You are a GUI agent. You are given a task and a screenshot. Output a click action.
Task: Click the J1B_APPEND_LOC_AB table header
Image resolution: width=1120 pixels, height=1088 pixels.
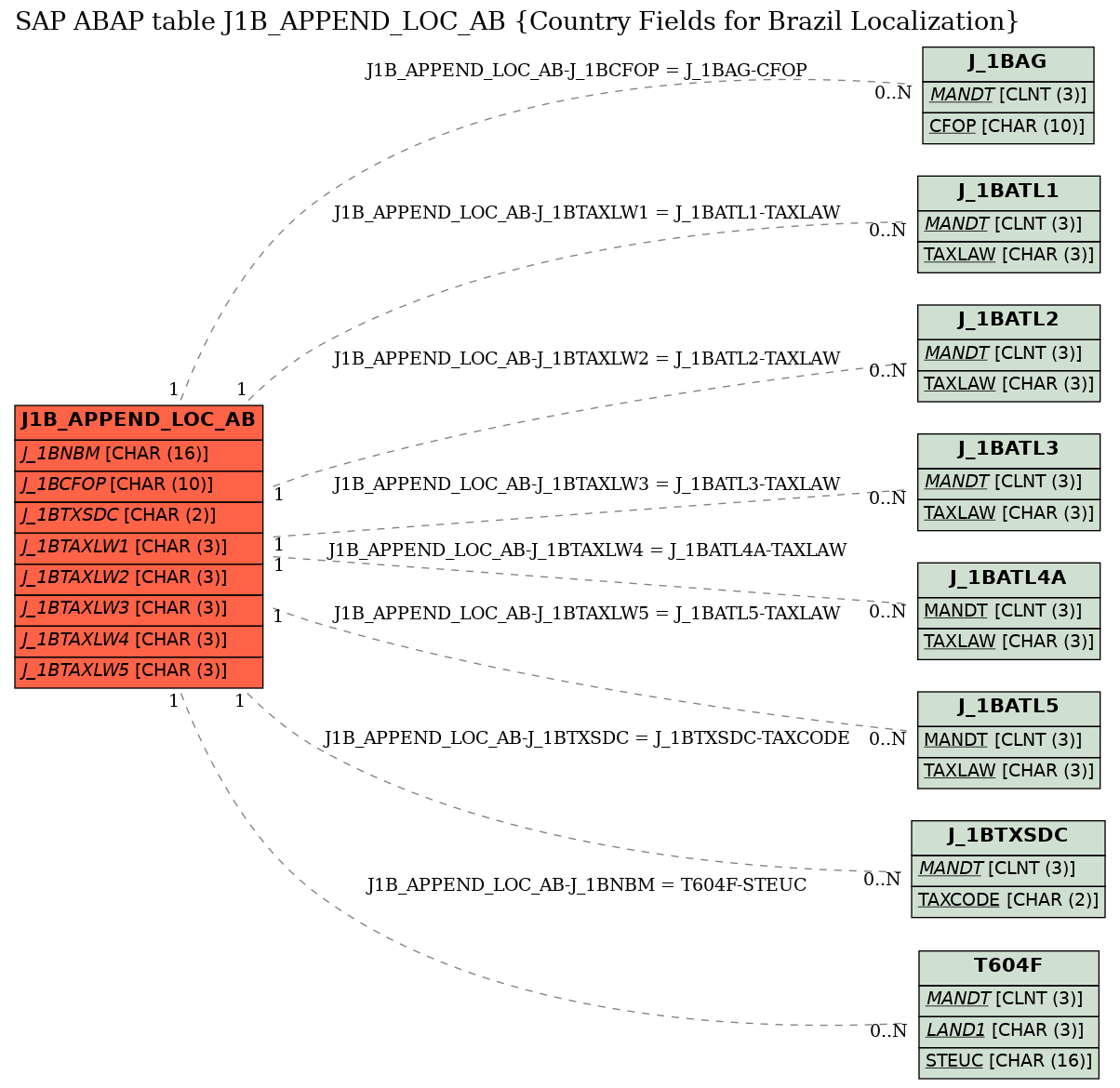tap(139, 421)
